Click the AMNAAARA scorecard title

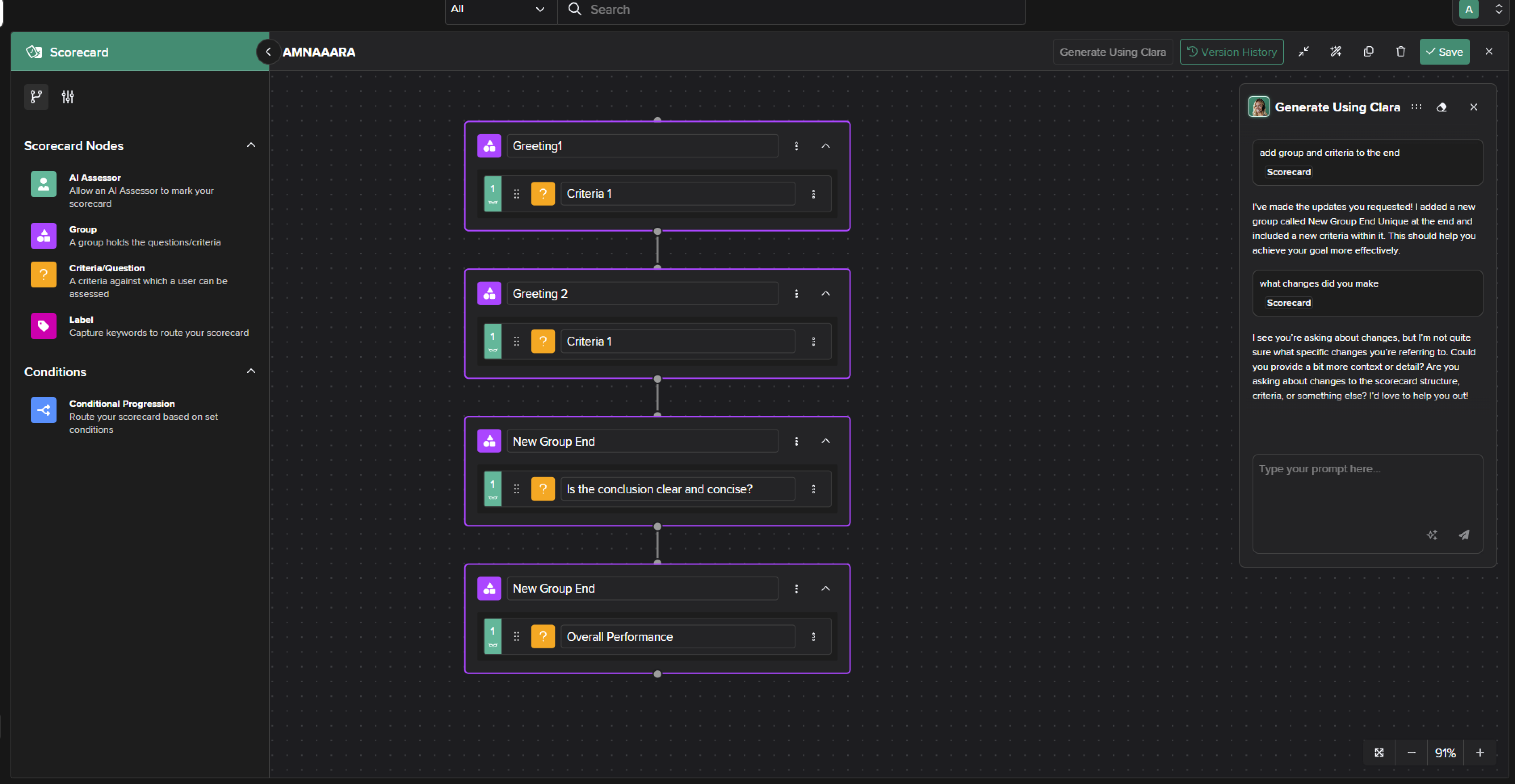(319, 52)
